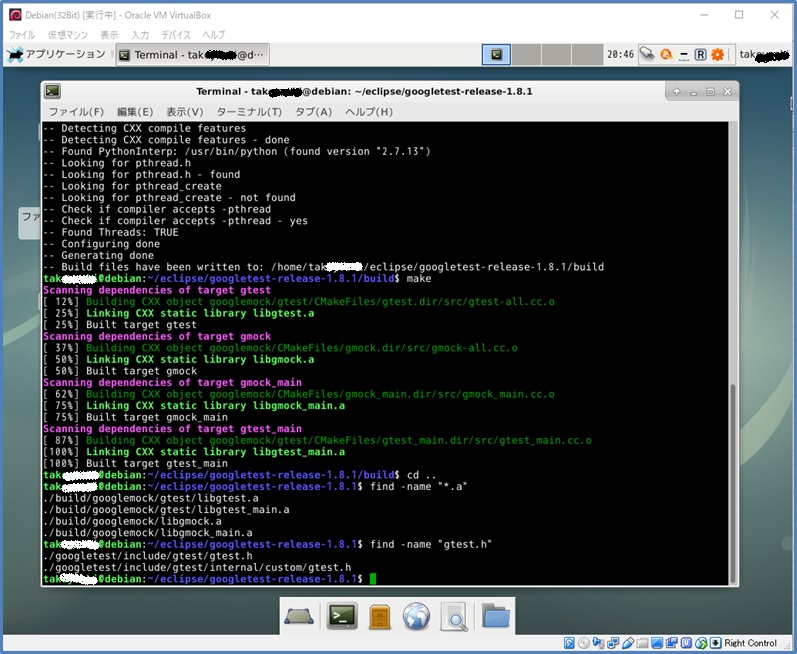Click './build/googlemock/libgmock.a' output line
The height and width of the screenshot is (654, 797).
click(x=132, y=521)
